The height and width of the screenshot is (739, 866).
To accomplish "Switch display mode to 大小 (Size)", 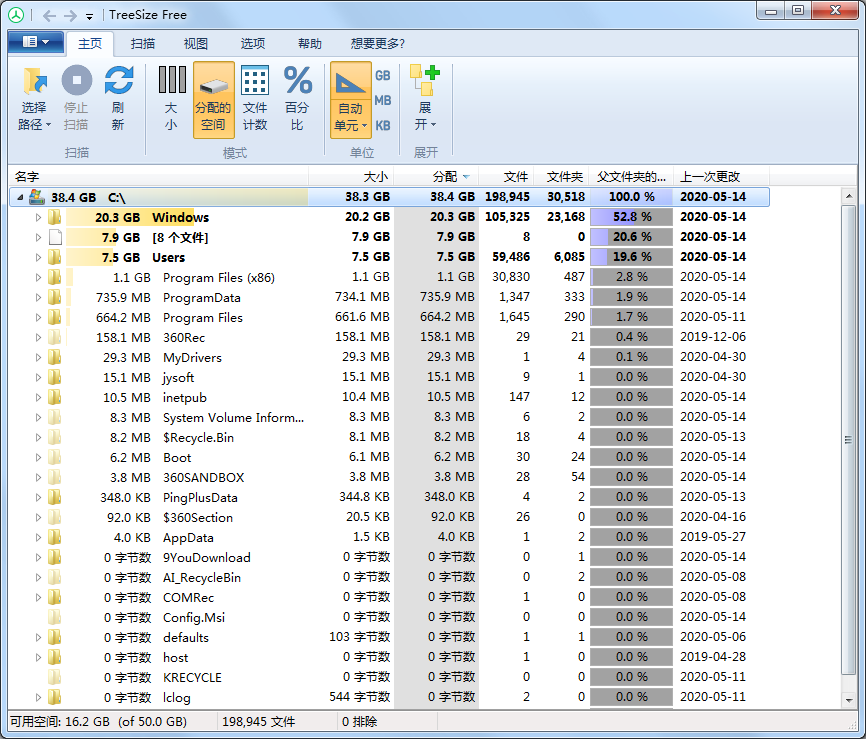I will [171, 95].
